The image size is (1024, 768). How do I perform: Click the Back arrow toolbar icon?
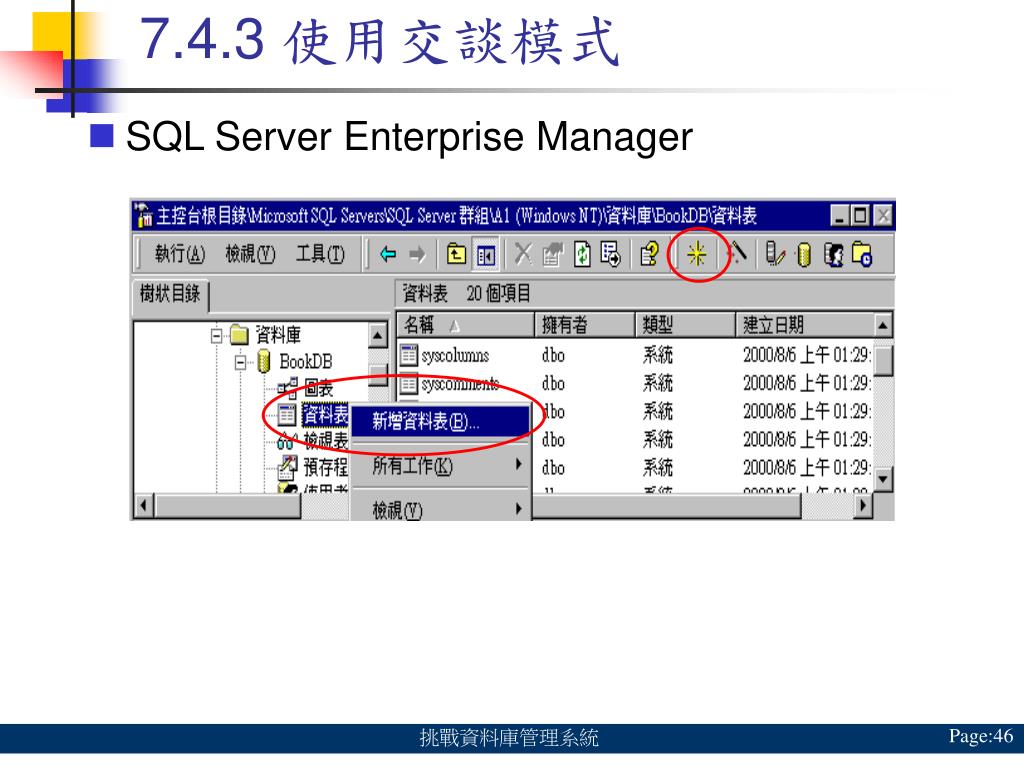(x=388, y=254)
